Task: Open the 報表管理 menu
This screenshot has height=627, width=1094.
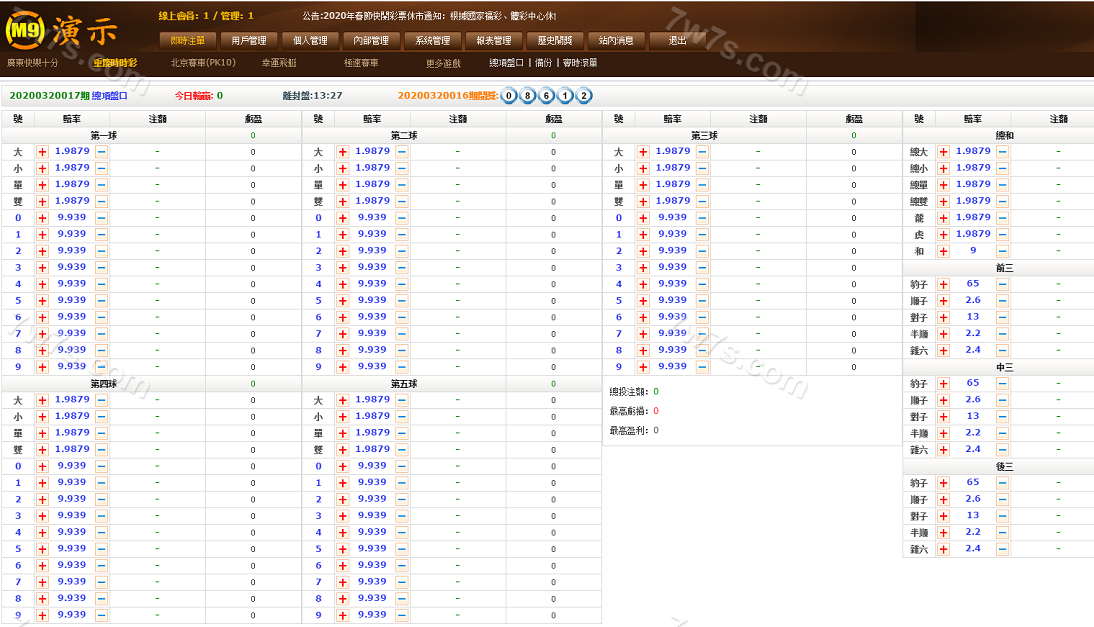Action: [493, 41]
